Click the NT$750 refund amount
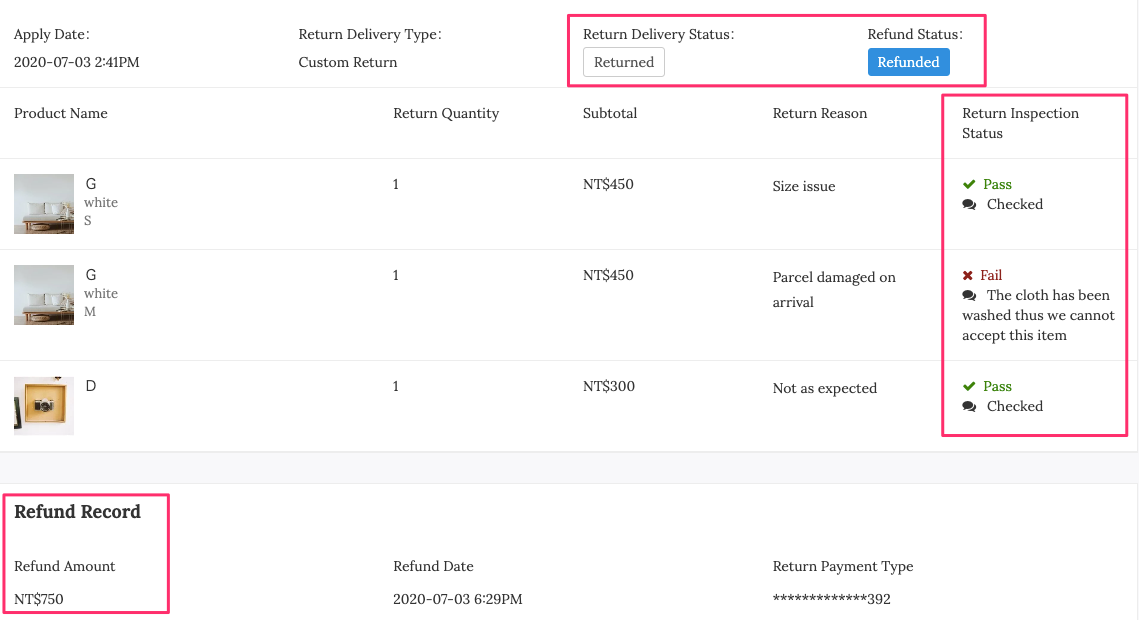This screenshot has height=620, width=1139. point(38,599)
